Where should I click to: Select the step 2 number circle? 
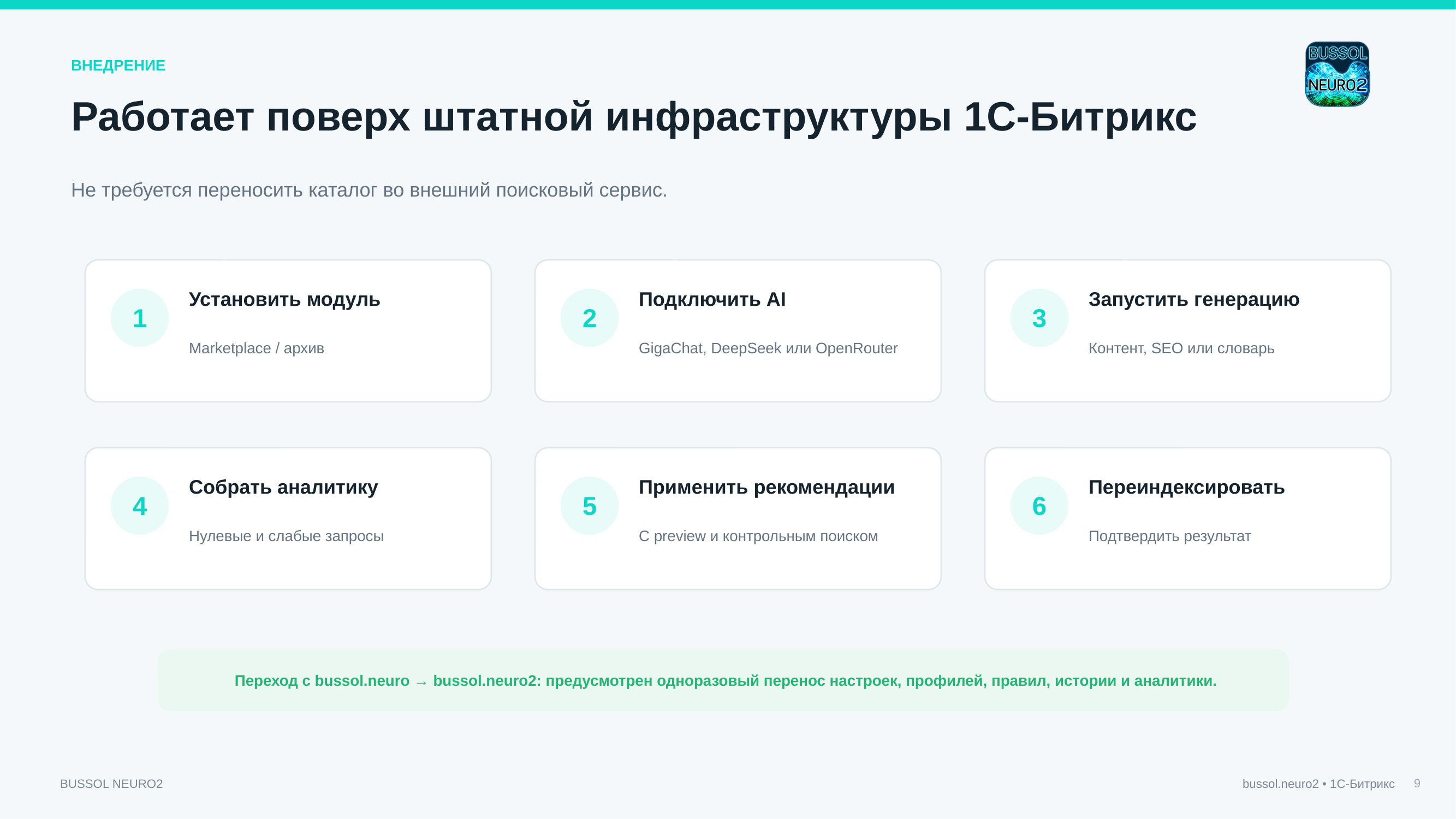coord(590,318)
